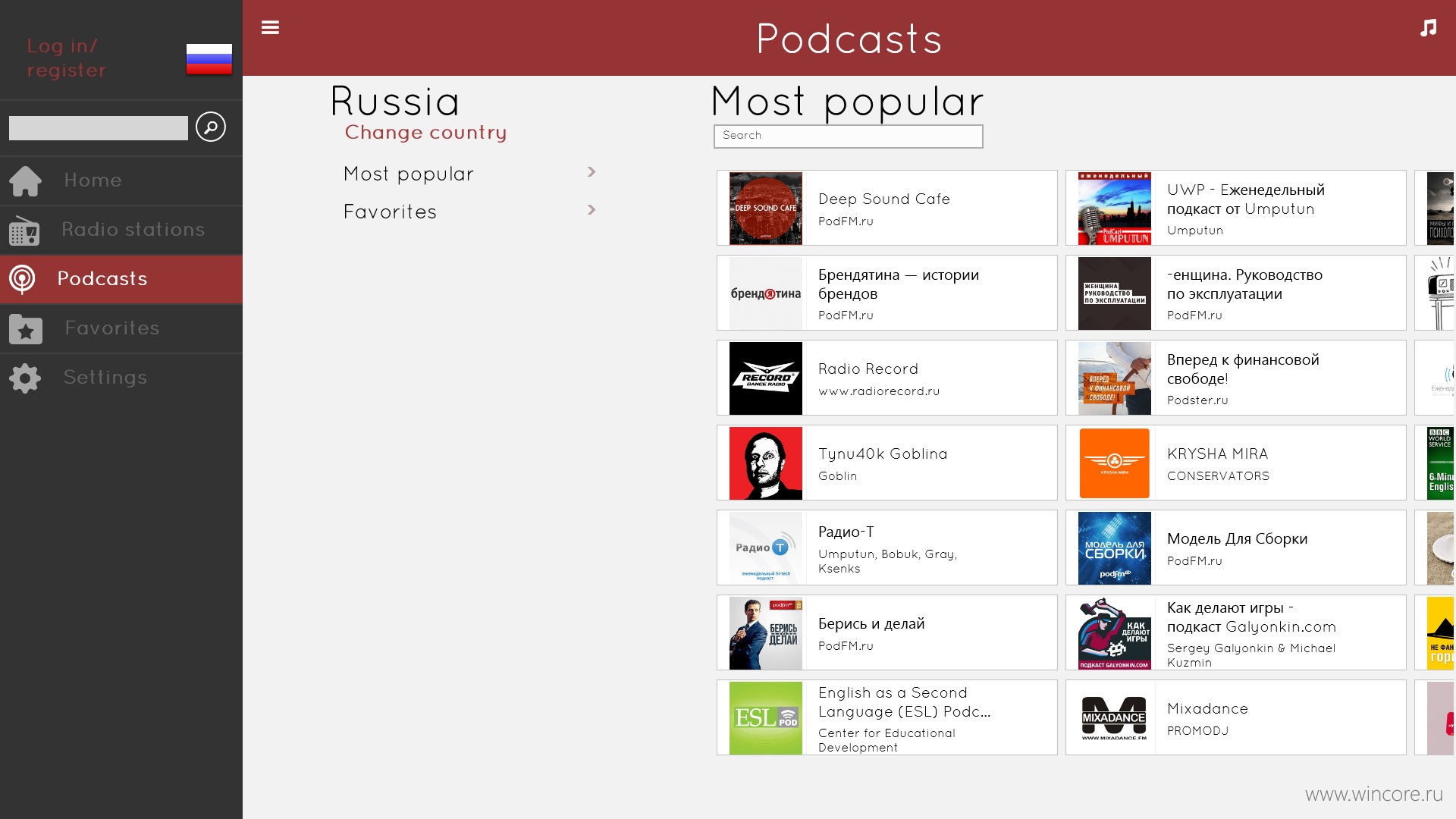1456x819 pixels.
Task: Expand Most popular chevron arrow
Action: [x=591, y=172]
